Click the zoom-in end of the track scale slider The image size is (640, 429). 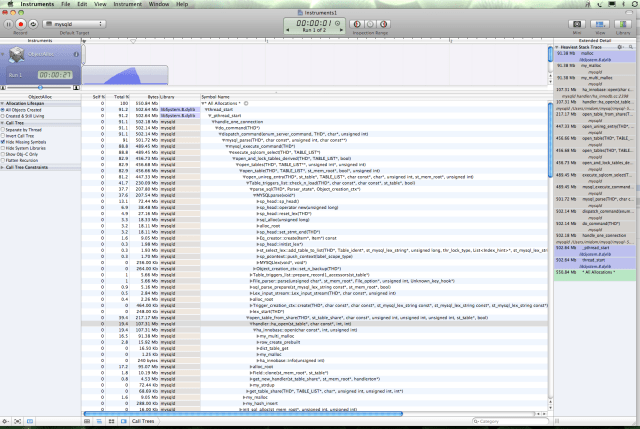[76, 87]
